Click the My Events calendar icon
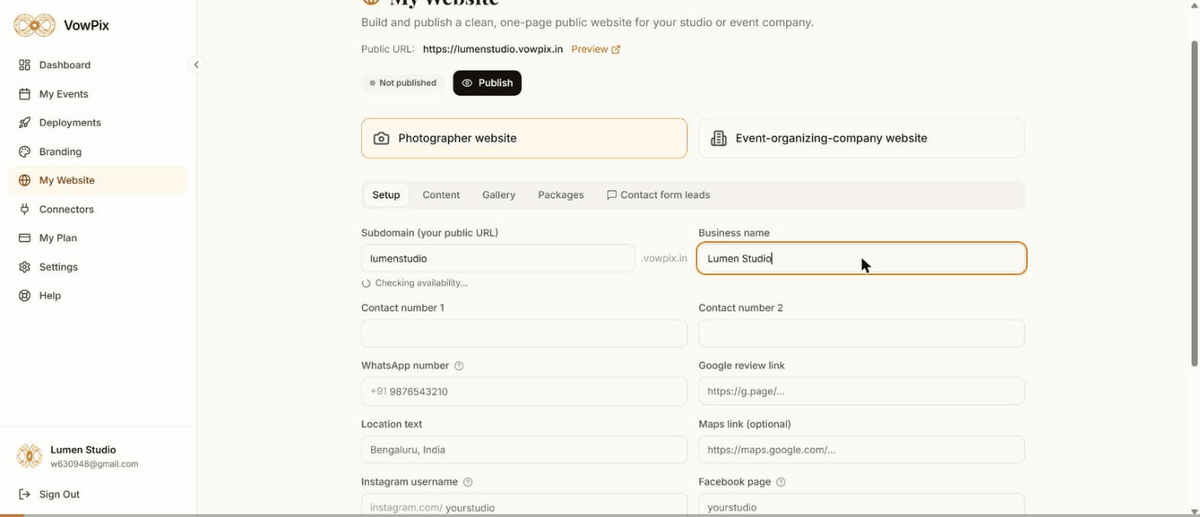The image size is (1200, 517). [x=25, y=94]
